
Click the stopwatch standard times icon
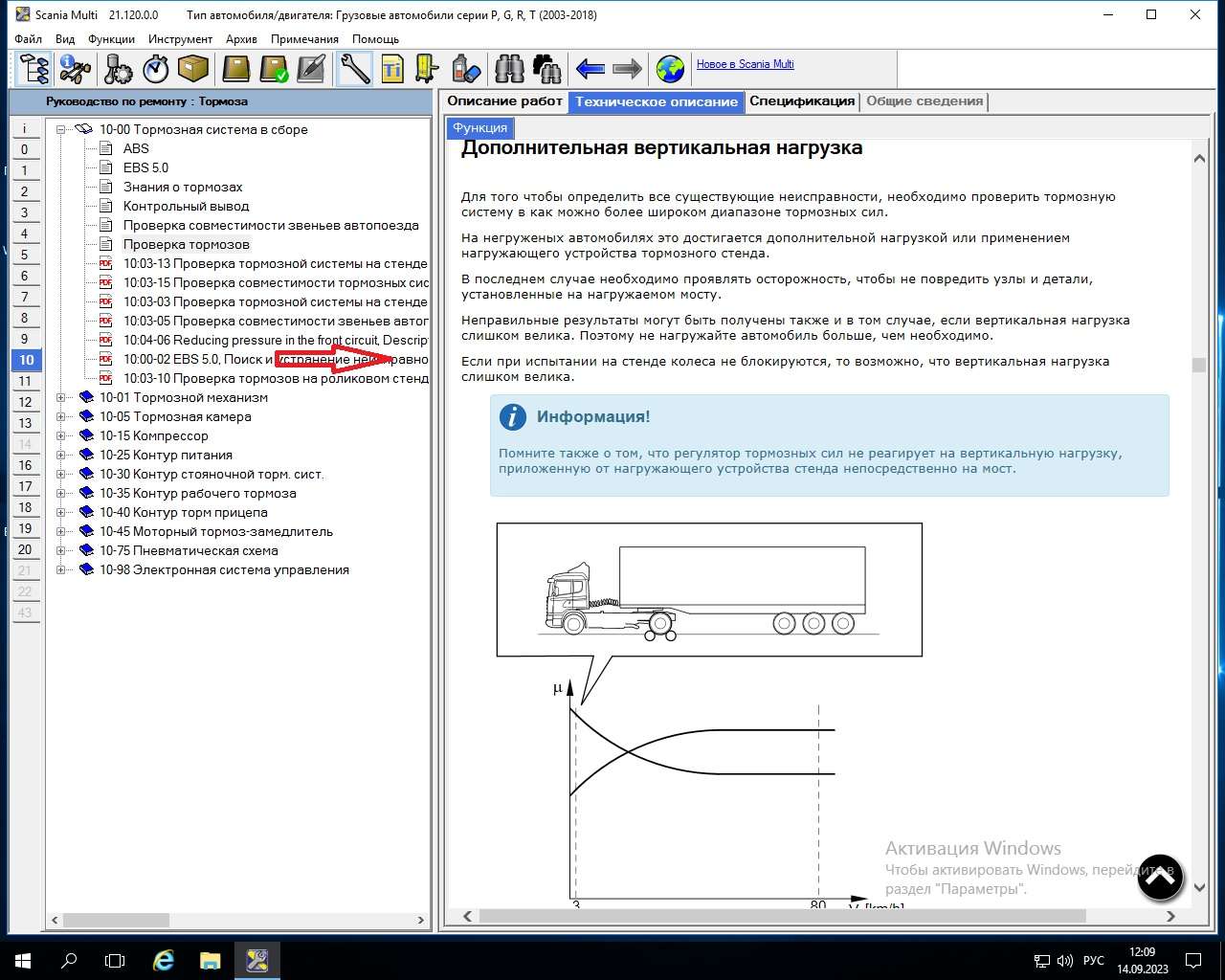pos(155,69)
